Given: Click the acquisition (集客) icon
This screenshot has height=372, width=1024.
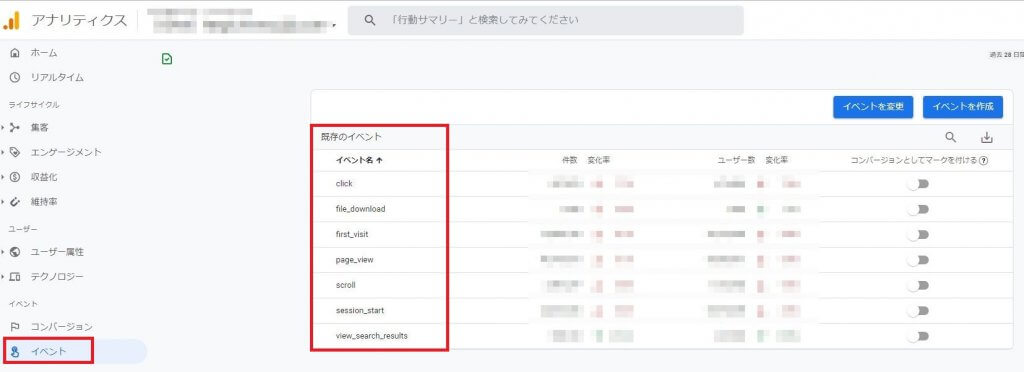Looking at the screenshot, I should tap(15, 127).
